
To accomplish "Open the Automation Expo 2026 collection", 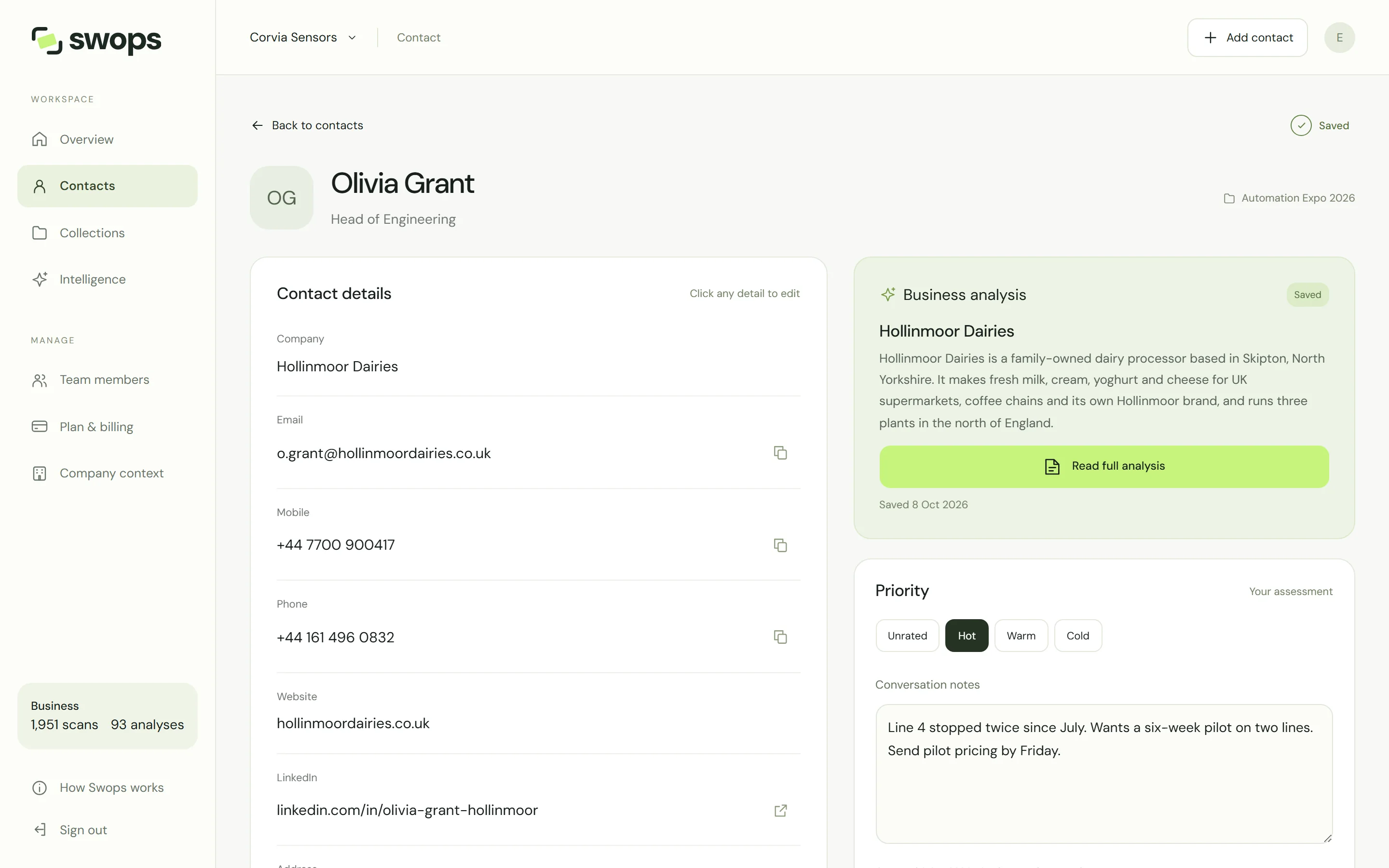I will tap(1289, 198).
